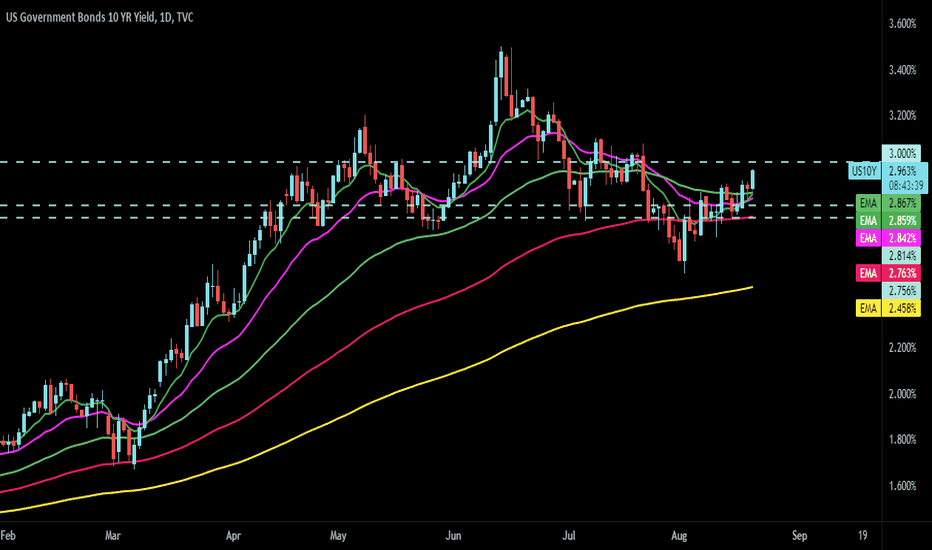This screenshot has height=550, width=932.
Task: Click the Apr label on time axis
Action: click(x=233, y=536)
